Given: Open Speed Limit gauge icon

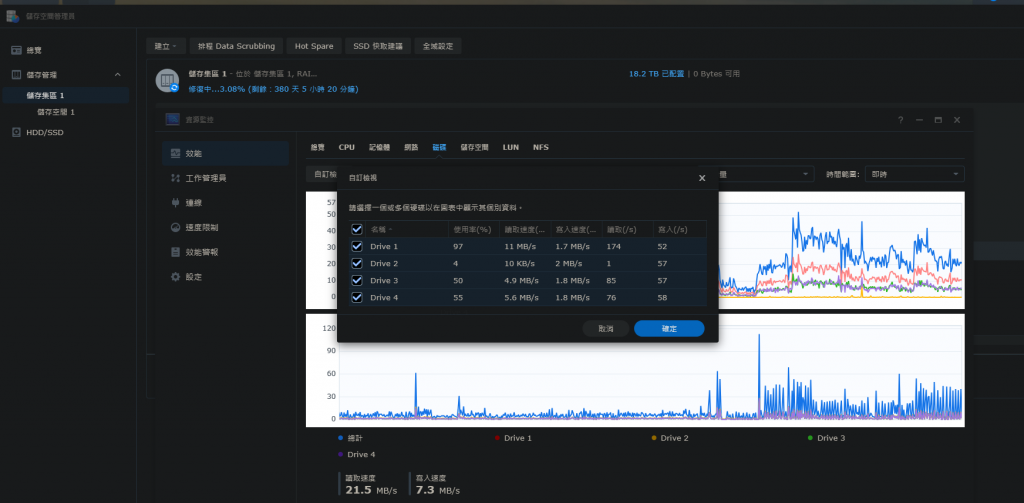Looking at the screenshot, I should pyautogui.click(x=175, y=227).
